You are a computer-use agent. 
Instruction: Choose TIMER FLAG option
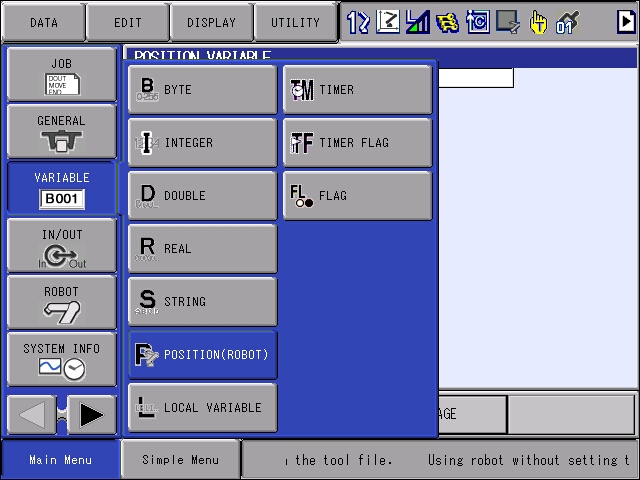pos(358,143)
